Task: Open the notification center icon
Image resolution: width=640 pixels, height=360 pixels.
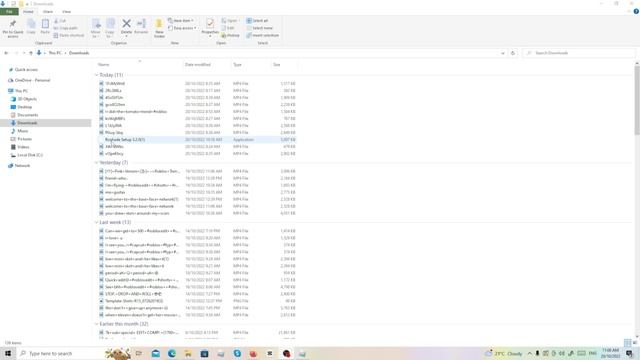Action: coord(629,353)
